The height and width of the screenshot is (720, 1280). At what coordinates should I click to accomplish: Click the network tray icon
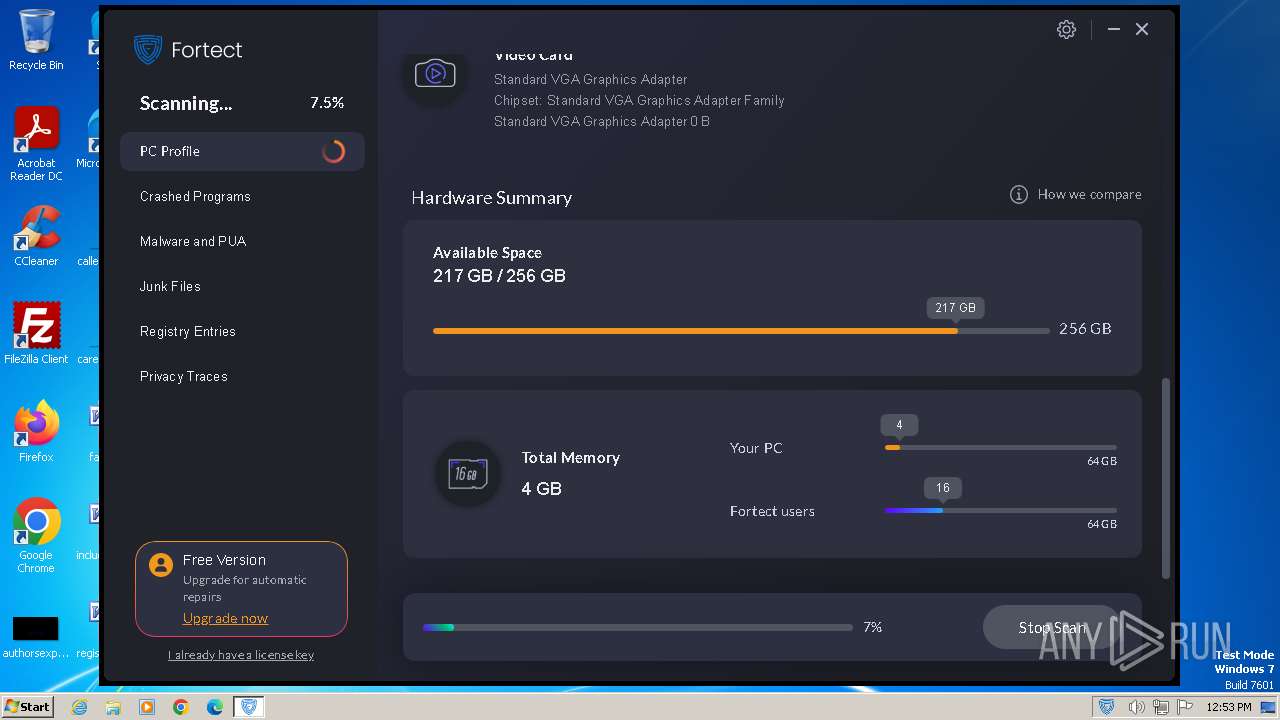1160,707
